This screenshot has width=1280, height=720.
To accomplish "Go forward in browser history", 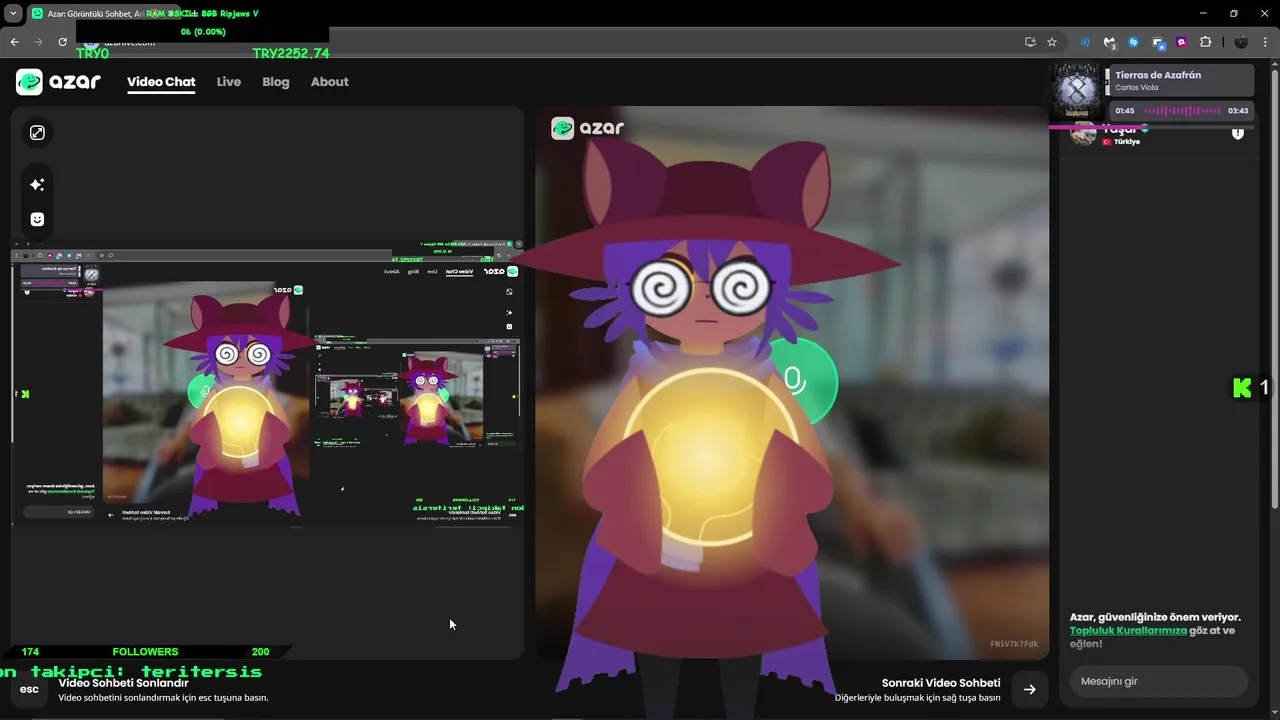I will coord(38,42).
